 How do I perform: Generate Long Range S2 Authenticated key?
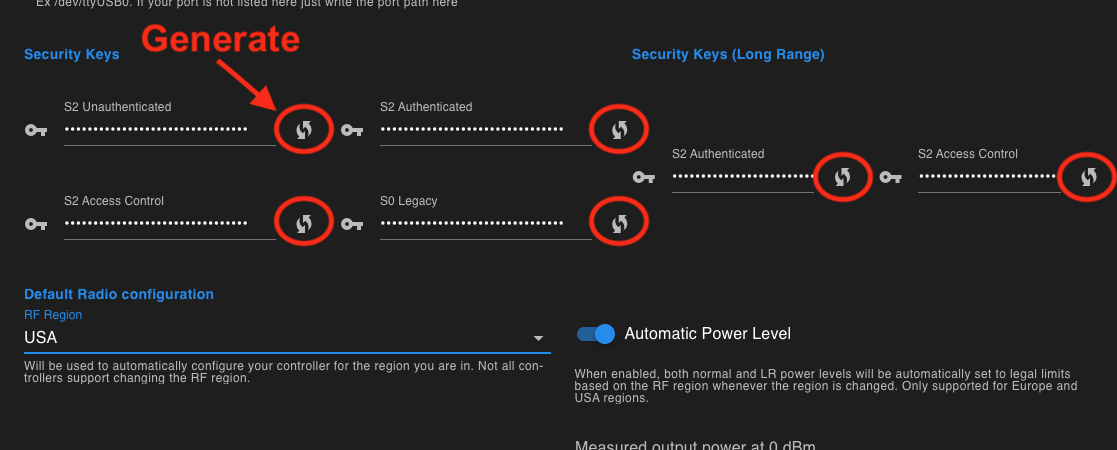pyautogui.click(x=842, y=177)
